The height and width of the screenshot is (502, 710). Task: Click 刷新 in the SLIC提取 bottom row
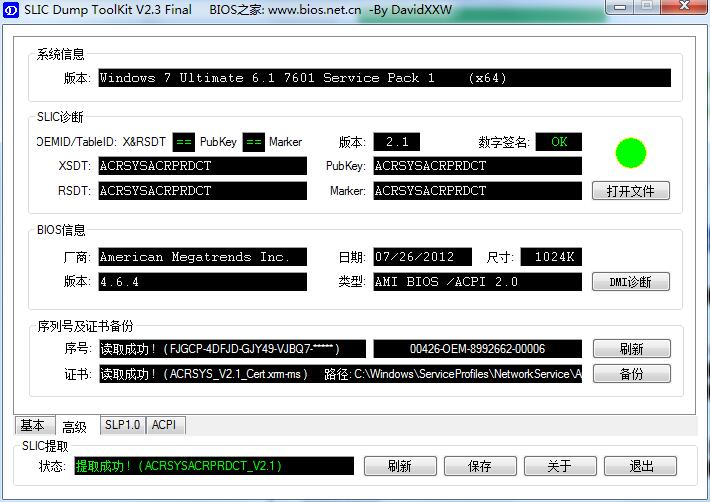[x=399, y=466]
